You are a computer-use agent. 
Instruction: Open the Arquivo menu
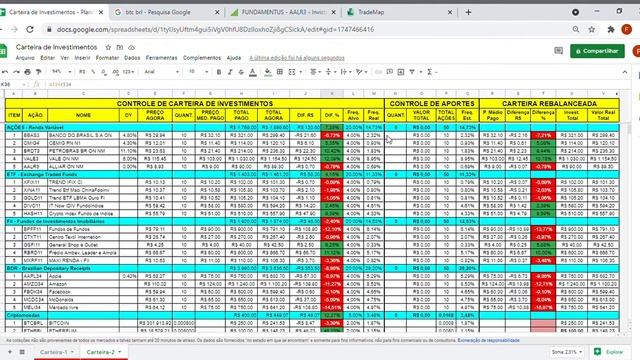[25, 58]
